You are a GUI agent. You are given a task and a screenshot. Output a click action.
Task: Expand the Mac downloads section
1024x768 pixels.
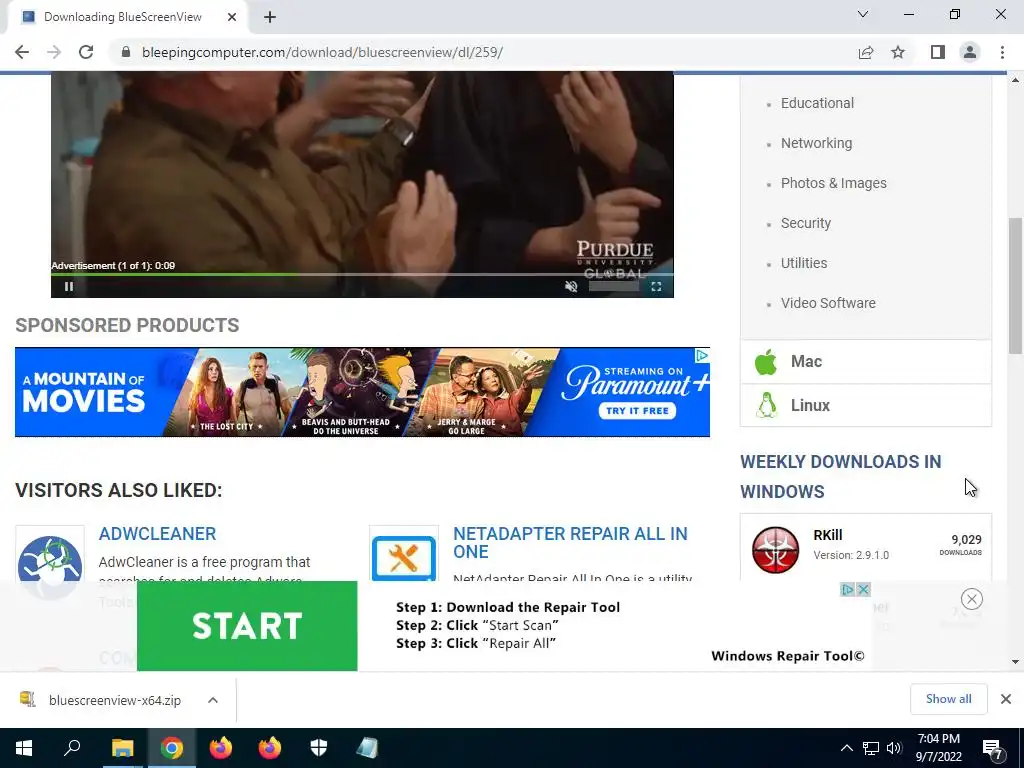866,362
